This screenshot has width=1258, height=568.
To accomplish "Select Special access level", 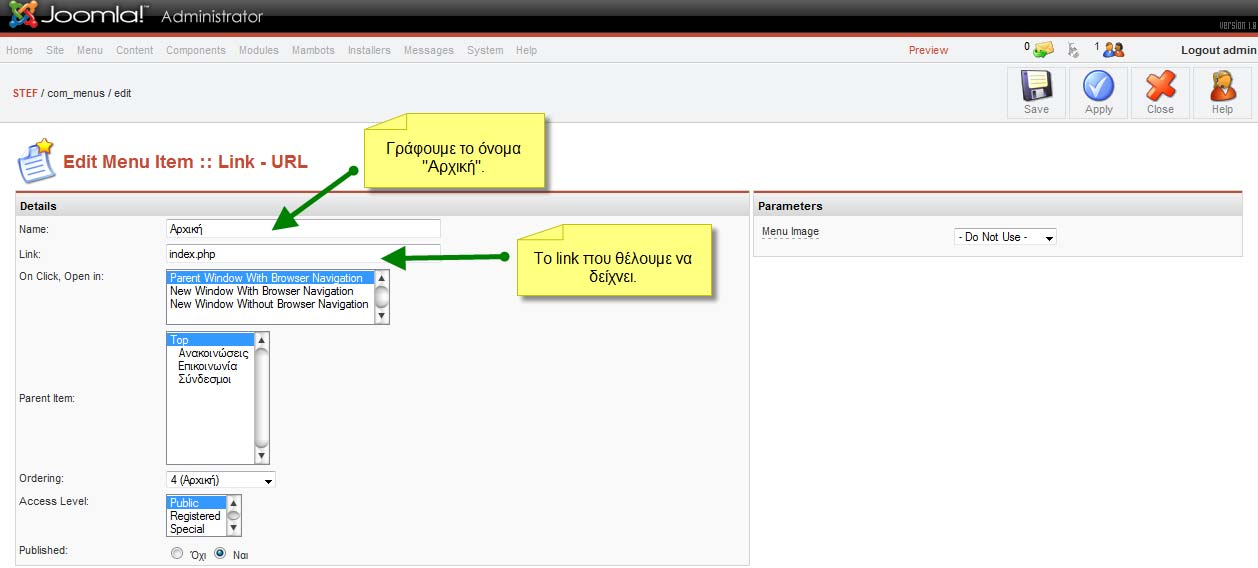I will [x=197, y=529].
